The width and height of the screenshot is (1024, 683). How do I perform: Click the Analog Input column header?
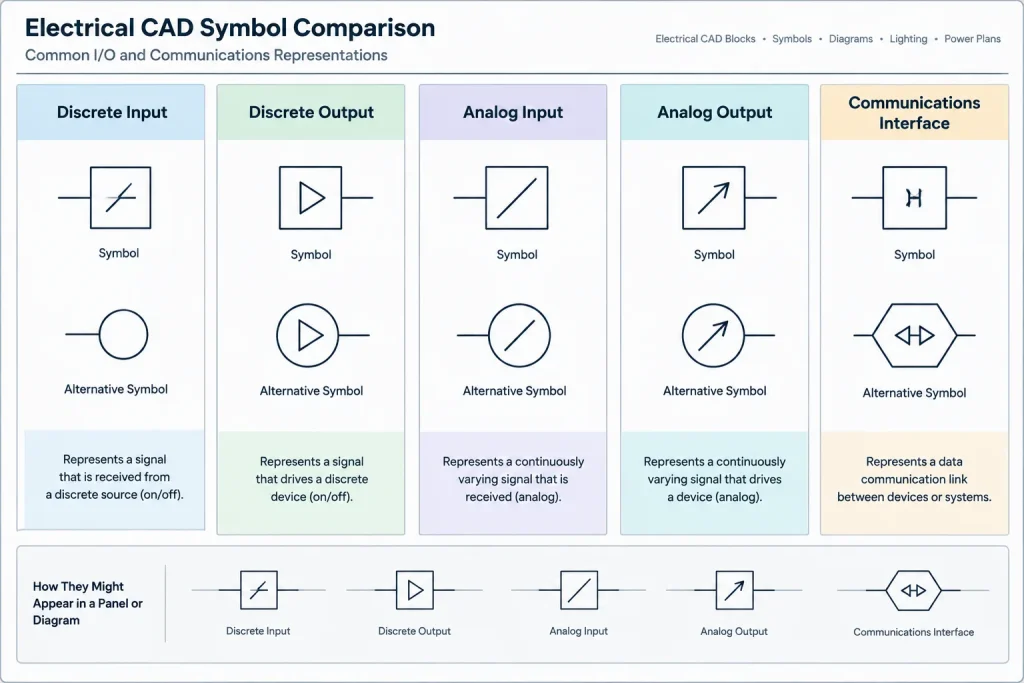point(513,112)
